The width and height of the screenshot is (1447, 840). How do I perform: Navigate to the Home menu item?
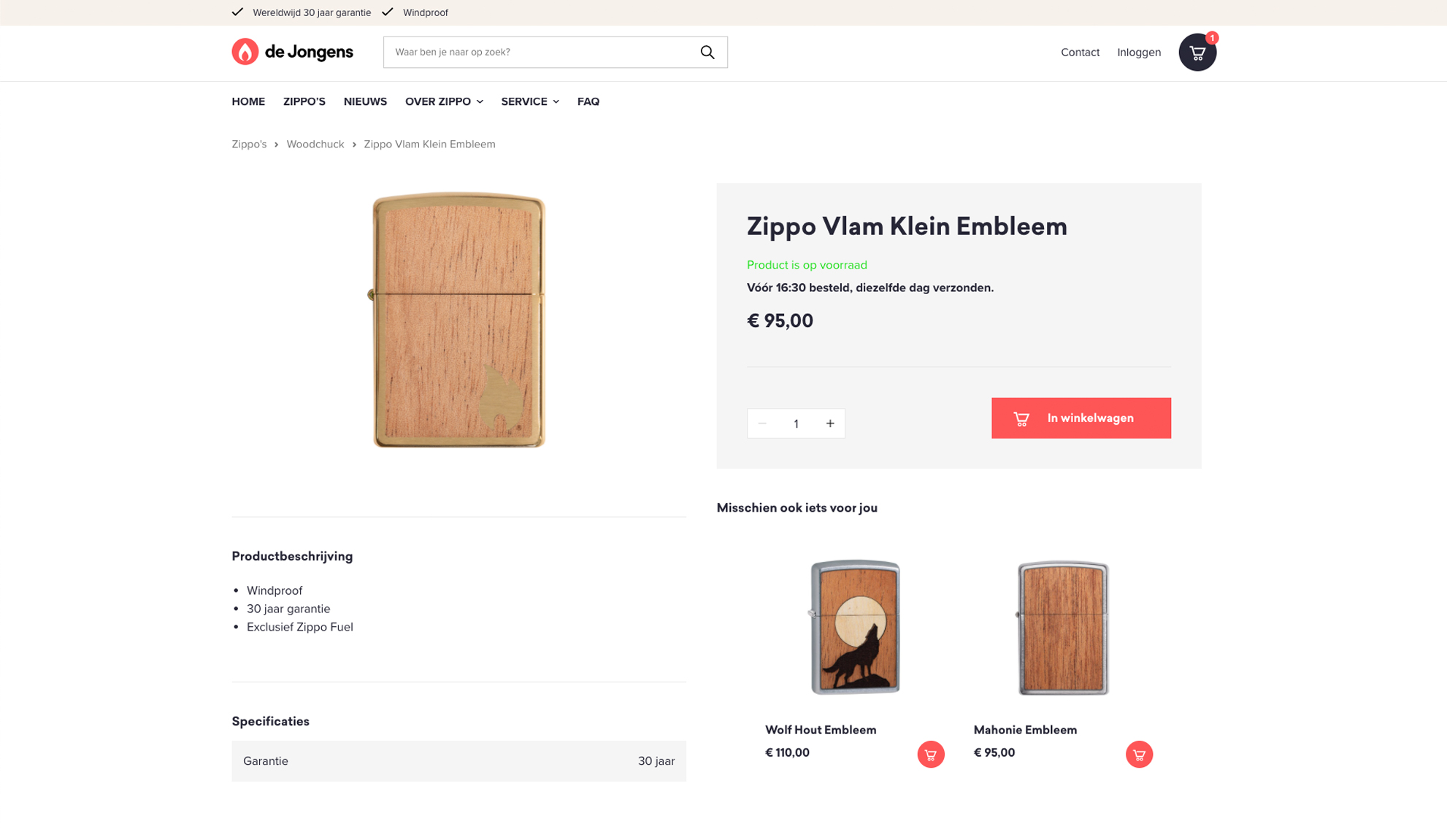click(x=248, y=101)
